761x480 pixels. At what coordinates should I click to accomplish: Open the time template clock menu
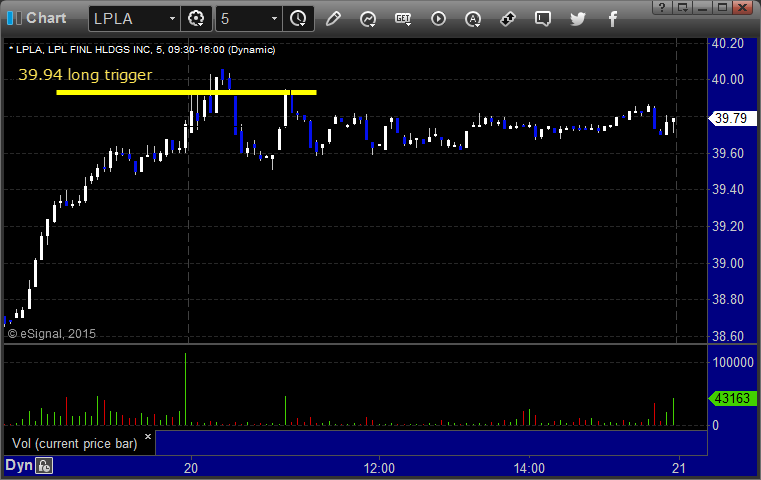tap(298, 19)
